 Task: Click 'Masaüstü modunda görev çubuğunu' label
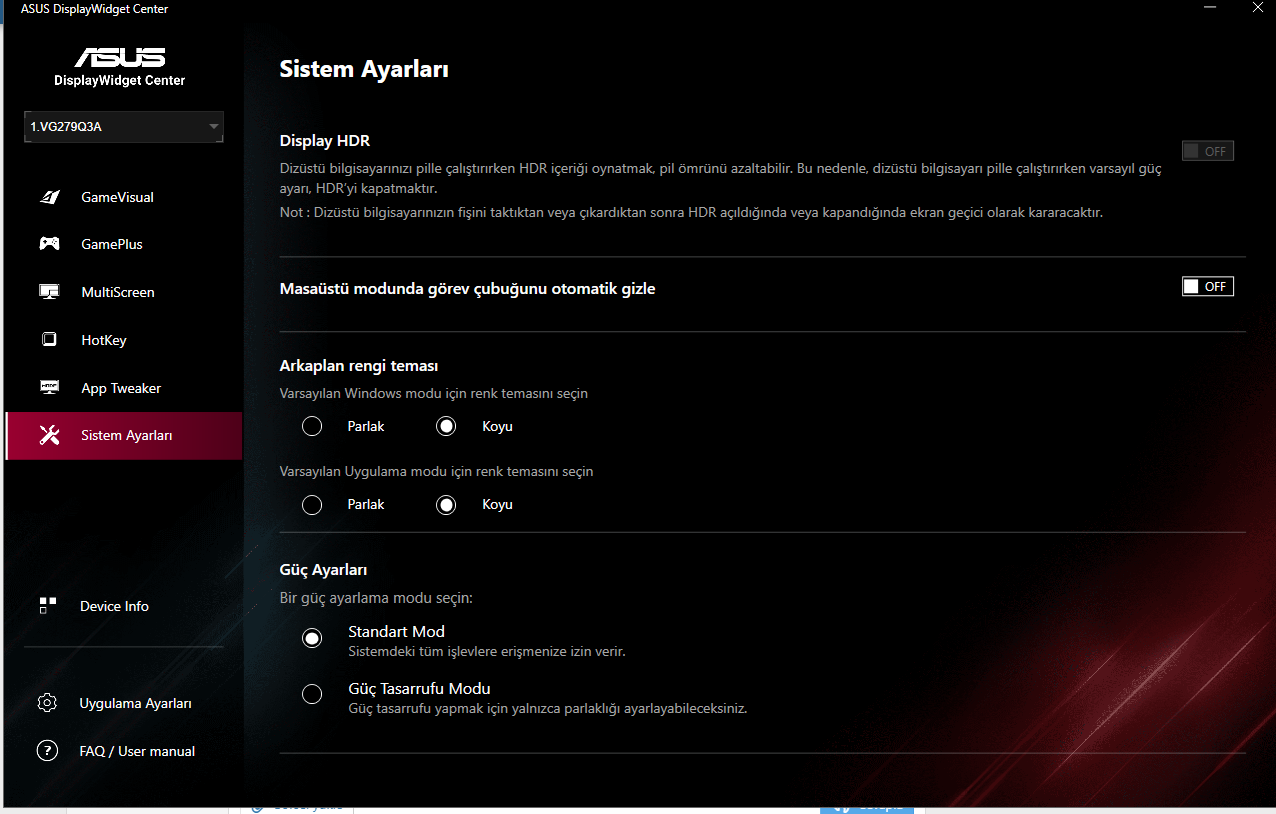pyautogui.click(x=467, y=289)
